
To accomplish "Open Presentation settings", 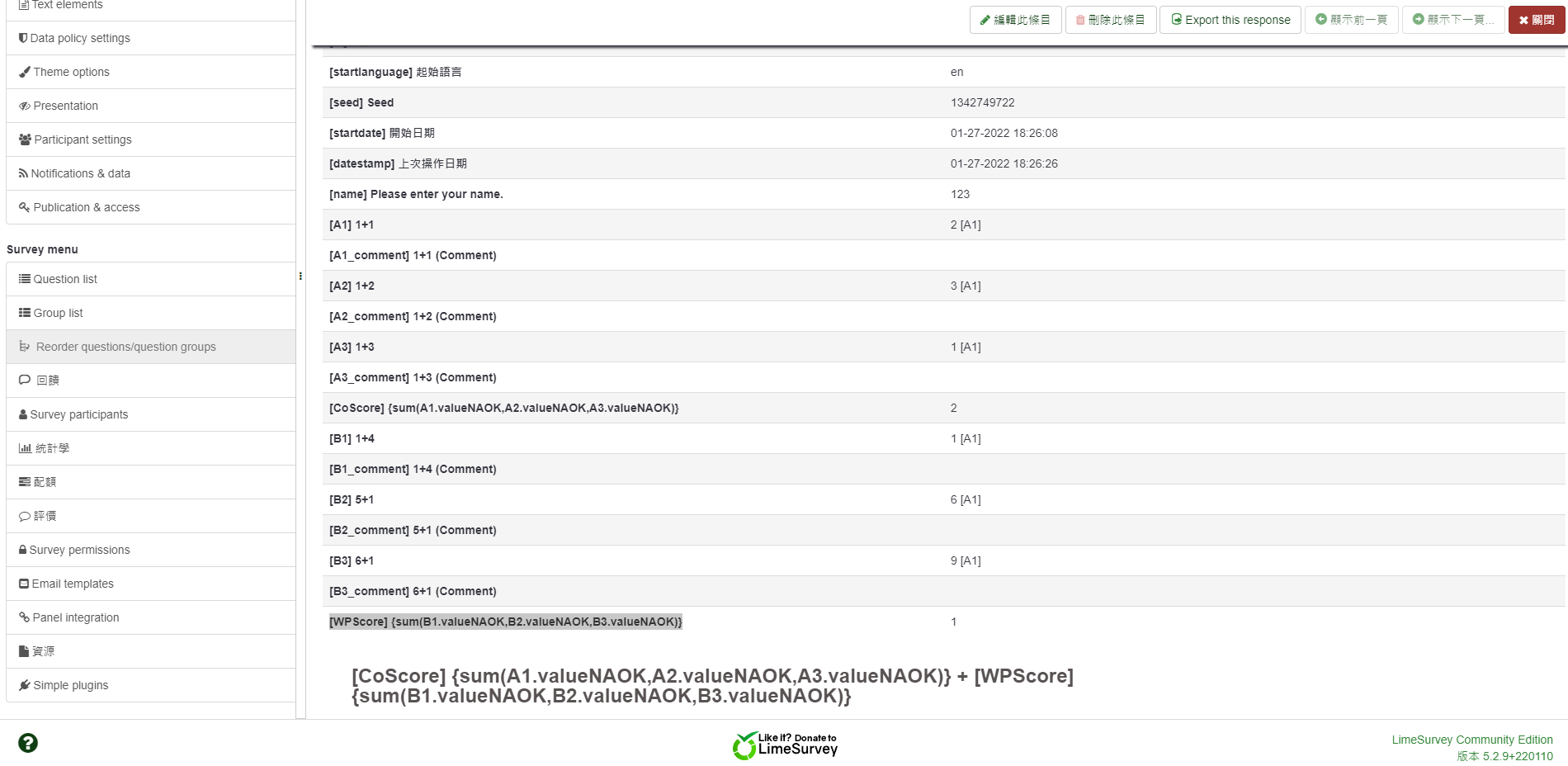I will tap(150, 106).
